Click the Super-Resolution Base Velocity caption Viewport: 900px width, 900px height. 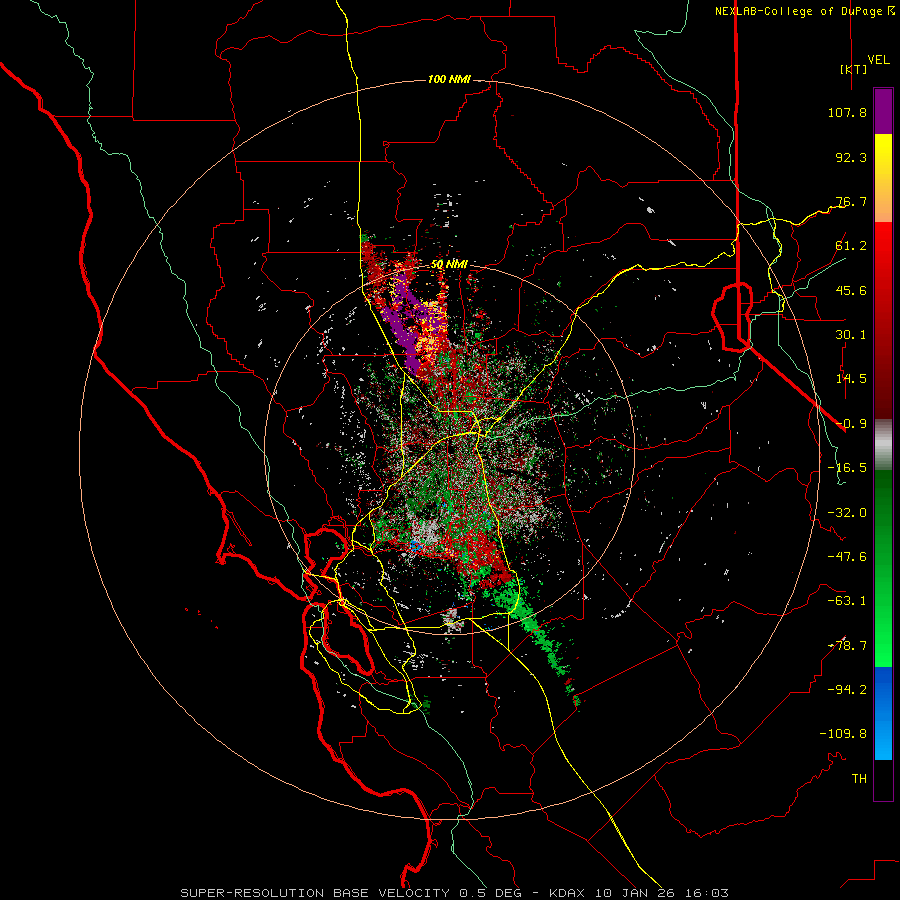click(x=455, y=893)
